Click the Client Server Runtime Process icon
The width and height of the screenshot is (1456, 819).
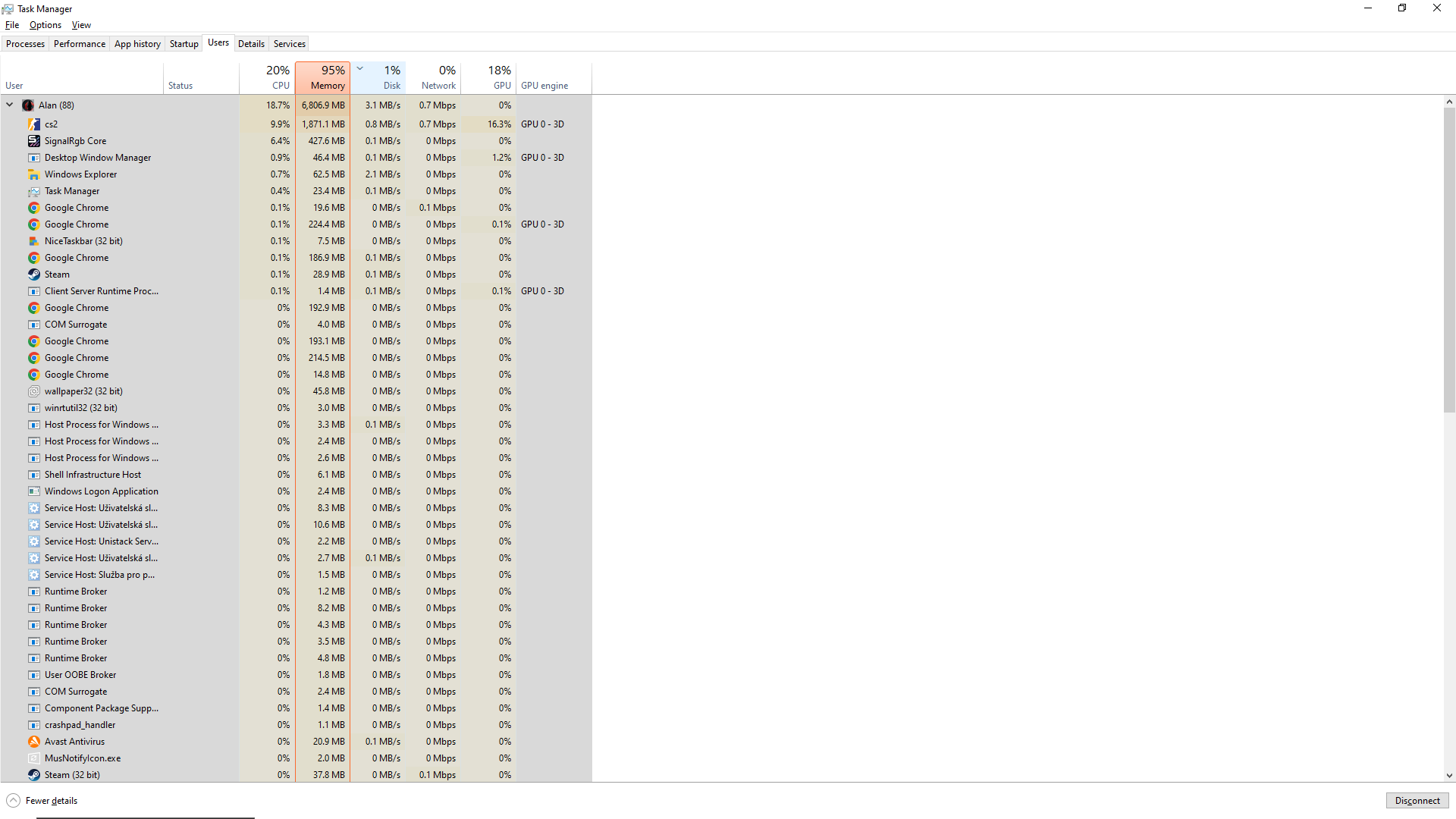click(x=34, y=291)
